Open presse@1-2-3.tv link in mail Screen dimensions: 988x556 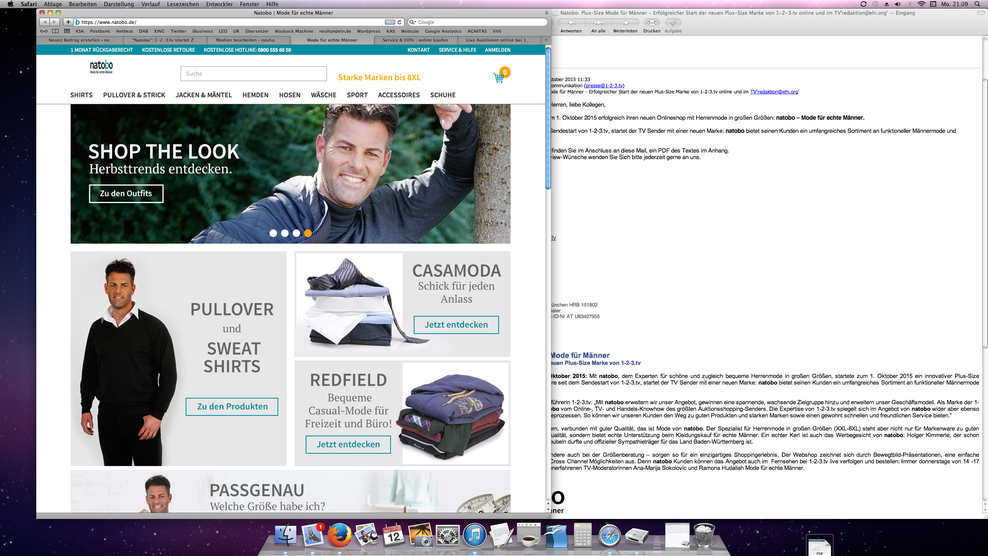tap(604, 86)
